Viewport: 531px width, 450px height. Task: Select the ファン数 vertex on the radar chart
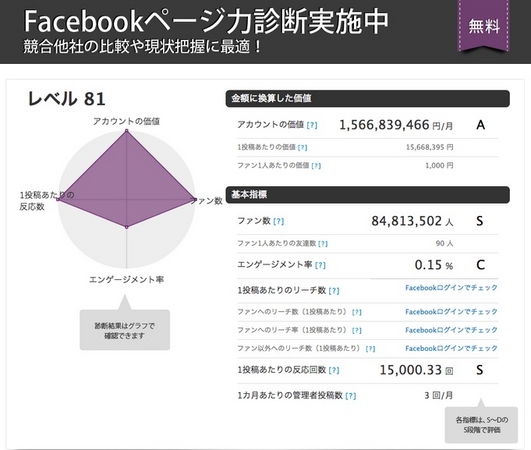pyautogui.click(x=195, y=199)
